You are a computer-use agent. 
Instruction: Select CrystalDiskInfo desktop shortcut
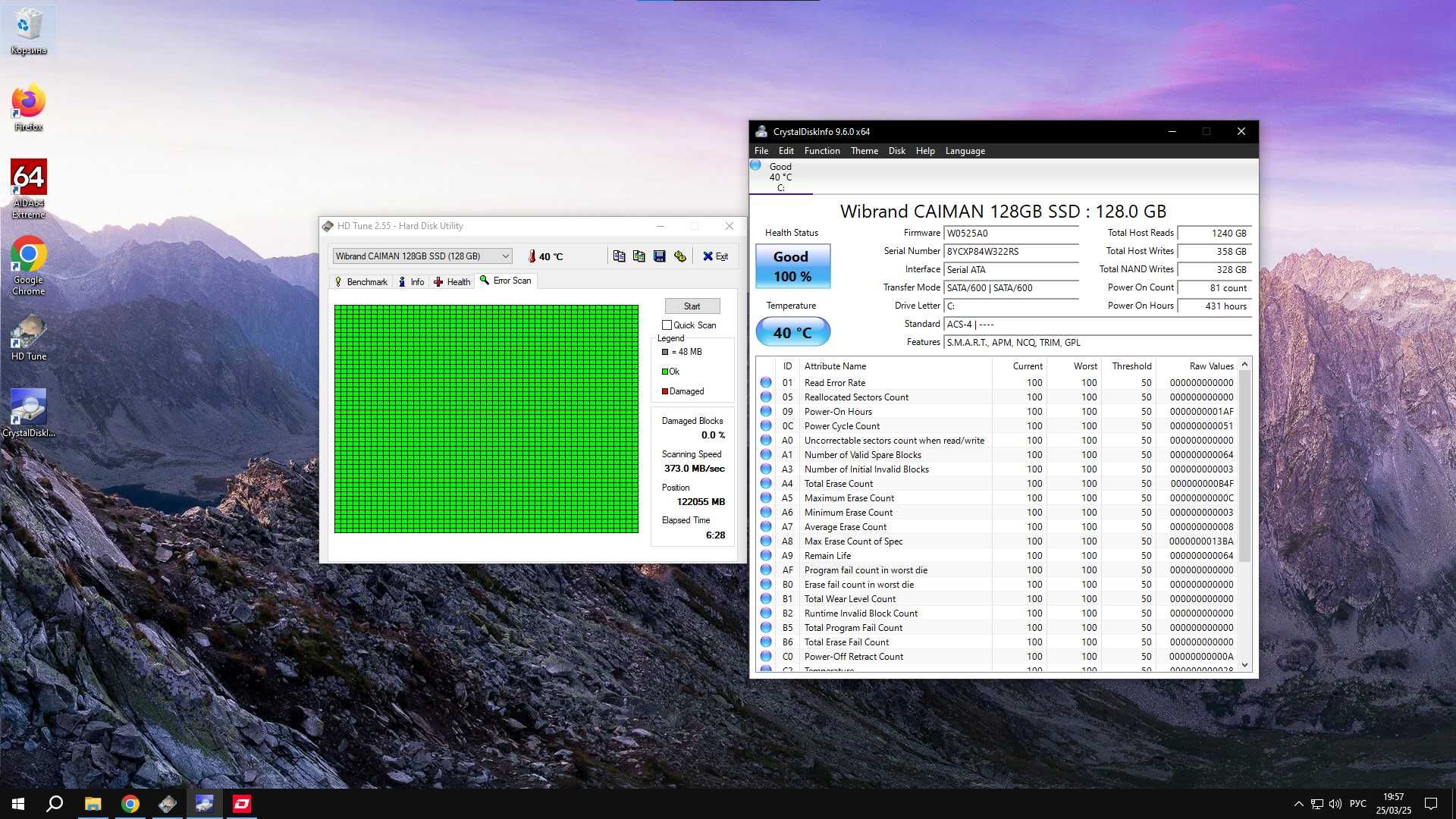pos(29,413)
